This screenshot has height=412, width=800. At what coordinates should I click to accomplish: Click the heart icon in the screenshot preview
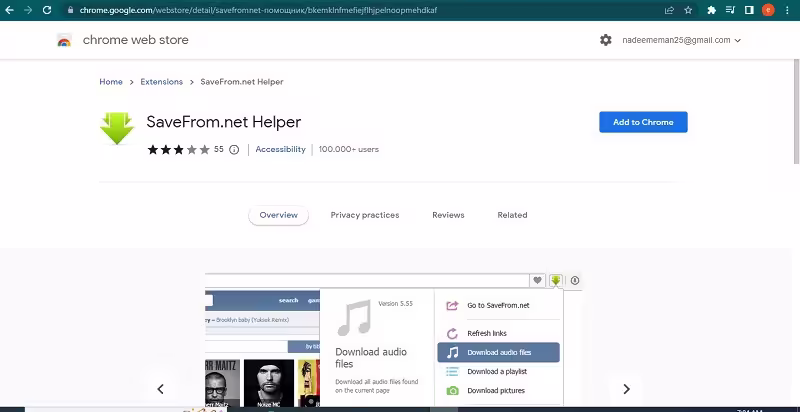point(537,280)
